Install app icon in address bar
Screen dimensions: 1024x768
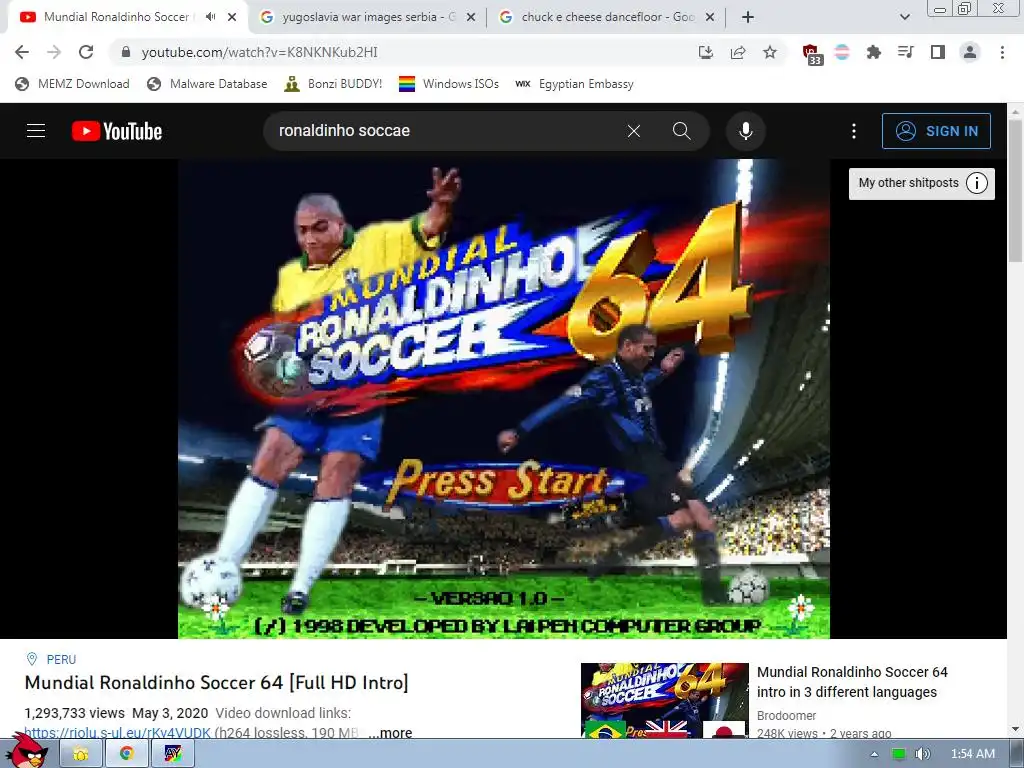point(705,52)
